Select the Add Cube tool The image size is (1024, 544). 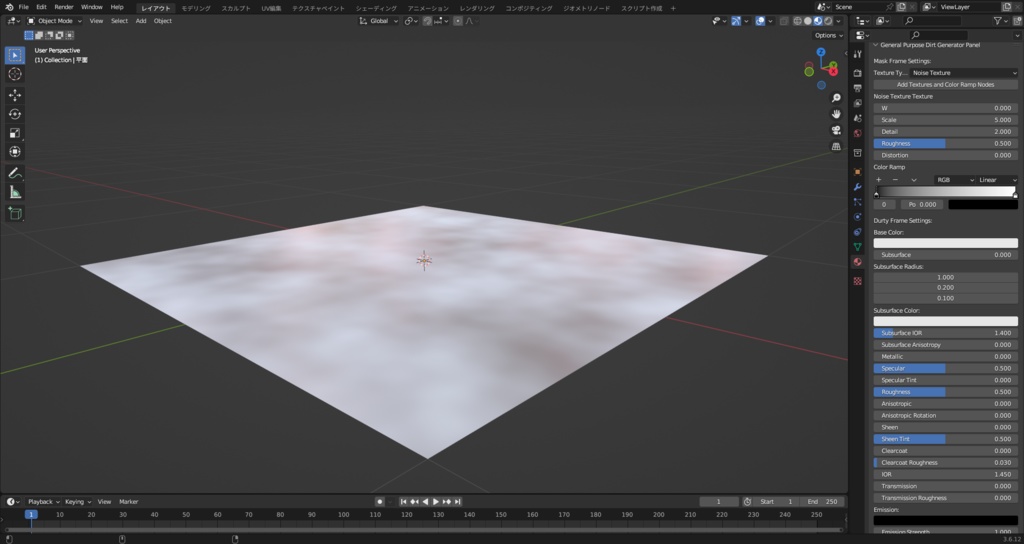15,214
